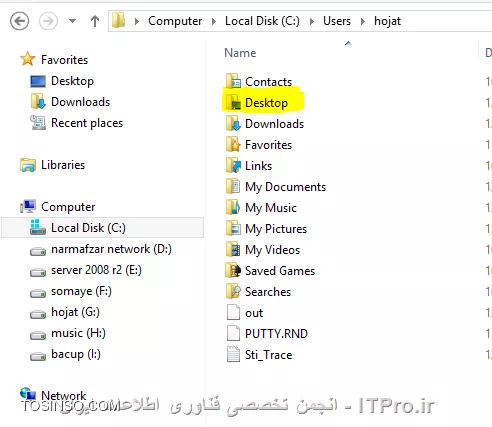
Task: Click the PUTTY.RND file icon
Action: tap(233, 333)
